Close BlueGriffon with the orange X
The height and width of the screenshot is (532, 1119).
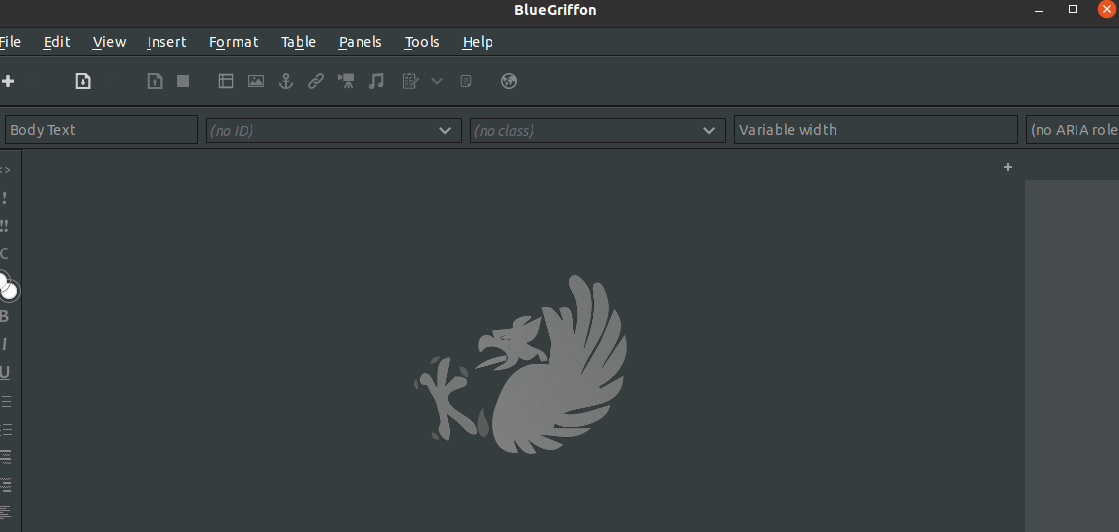click(1107, 9)
